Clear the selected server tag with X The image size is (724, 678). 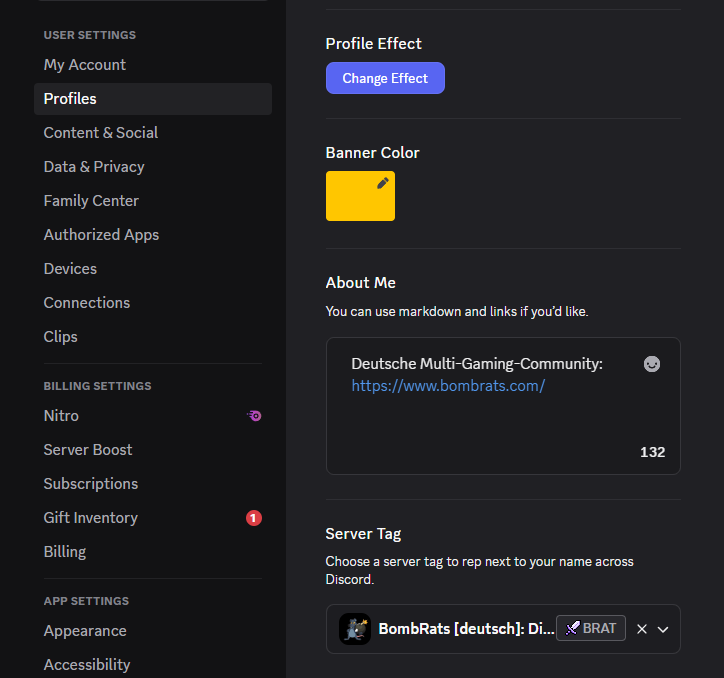click(x=642, y=629)
